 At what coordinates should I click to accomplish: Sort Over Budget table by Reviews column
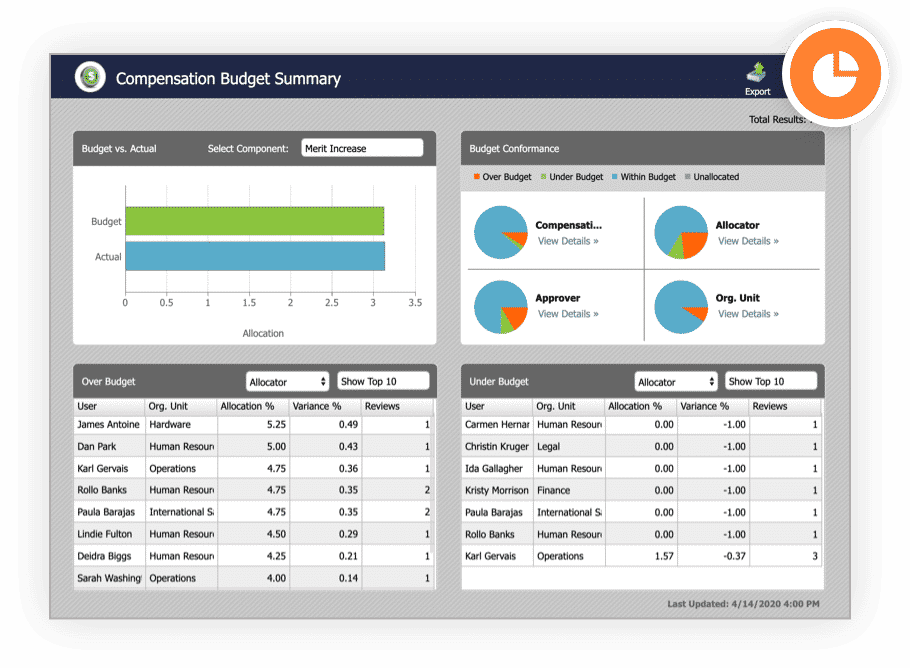point(397,406)
